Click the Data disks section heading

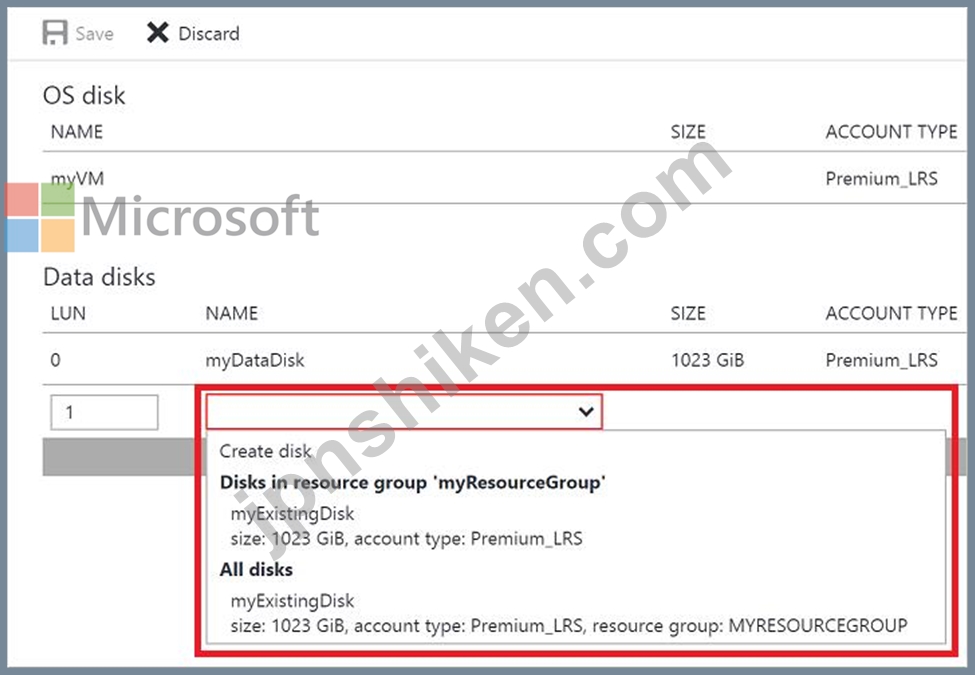(99, 277)
